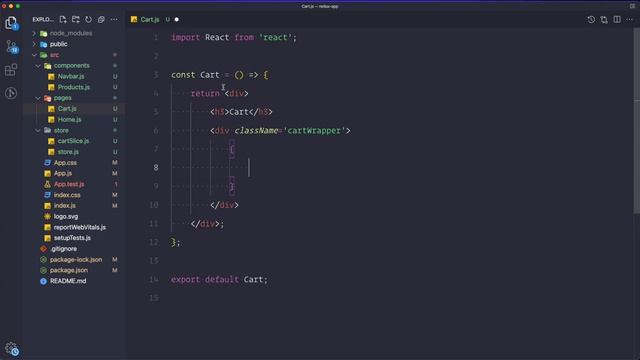Open App.css file

[65, 162]
